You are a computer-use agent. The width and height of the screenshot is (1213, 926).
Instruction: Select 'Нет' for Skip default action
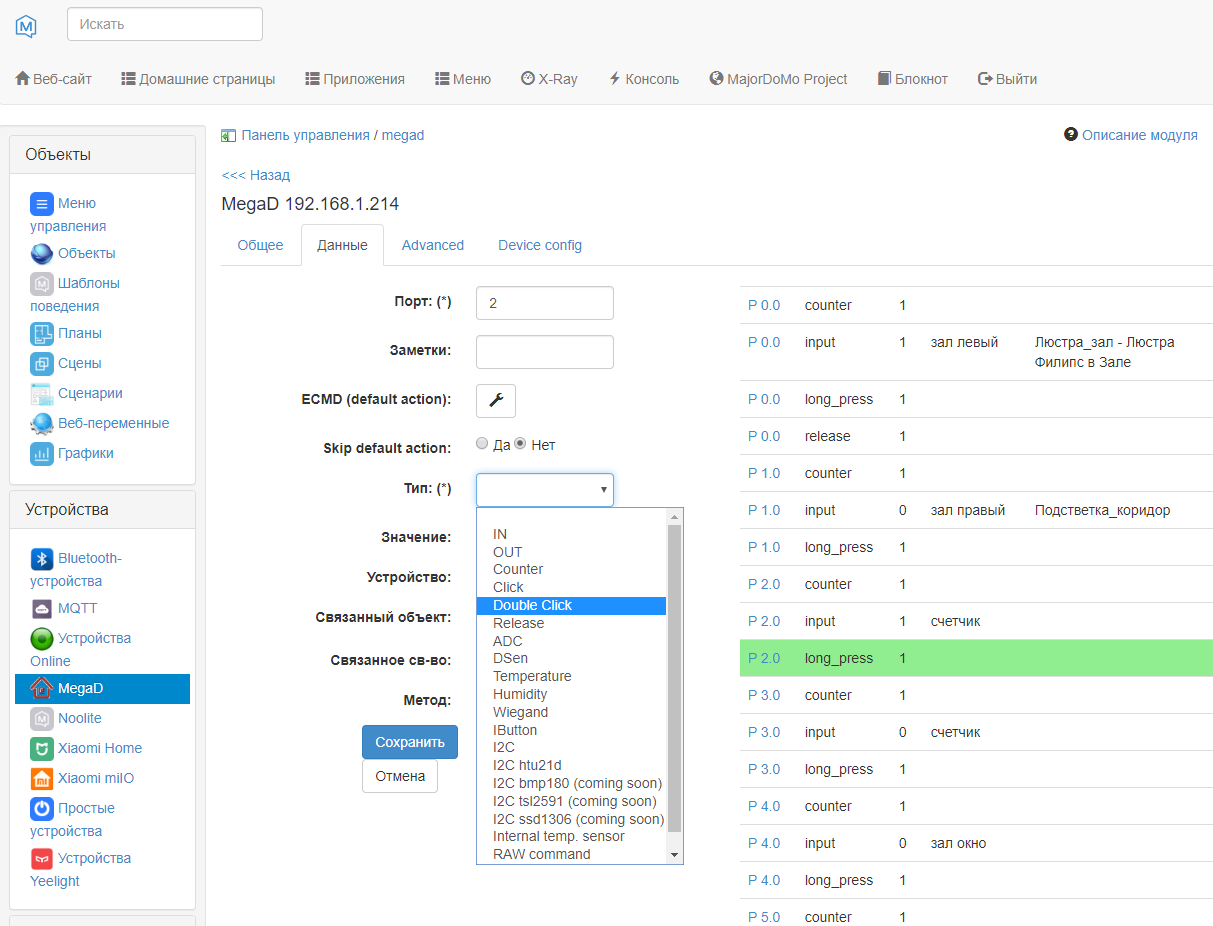point(520,444)
